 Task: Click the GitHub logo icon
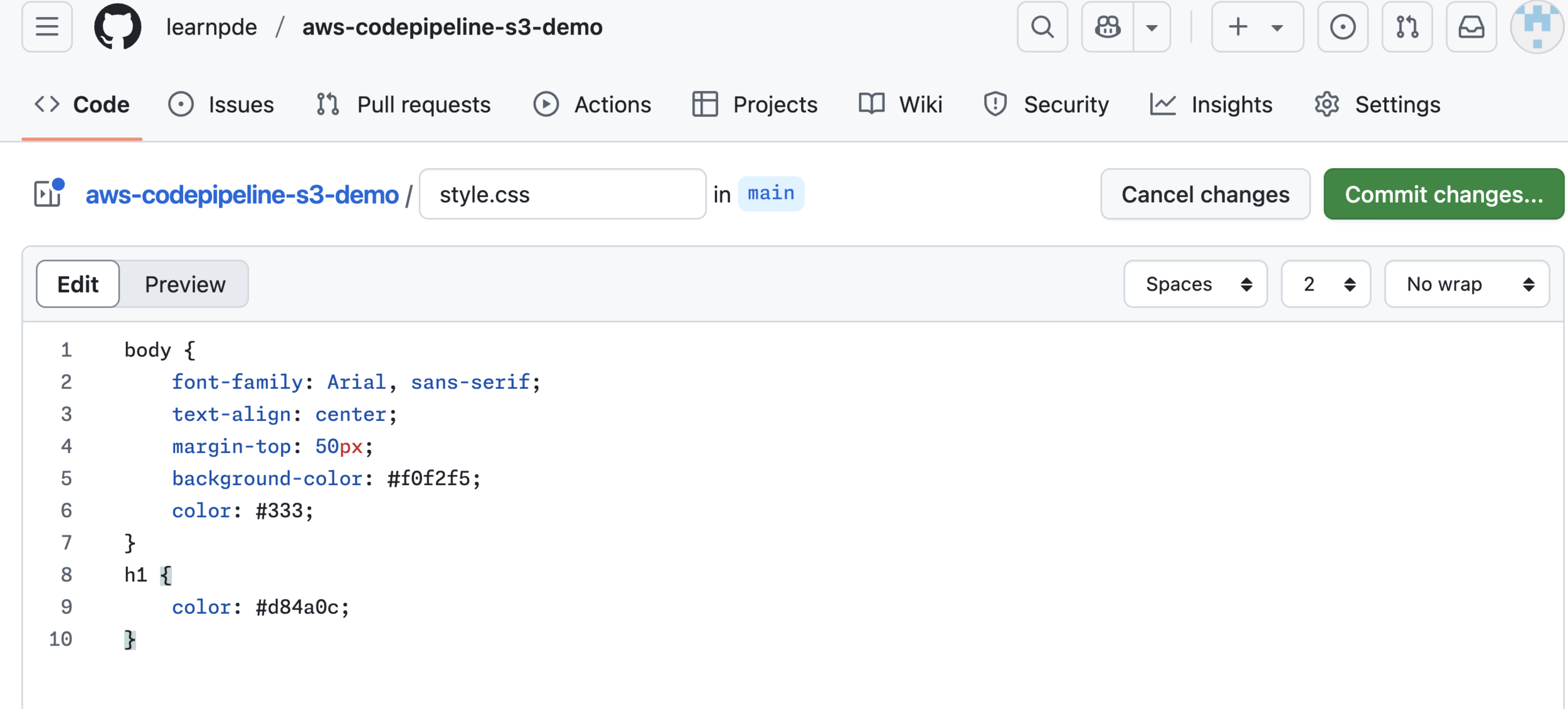(x=117, y=27)
